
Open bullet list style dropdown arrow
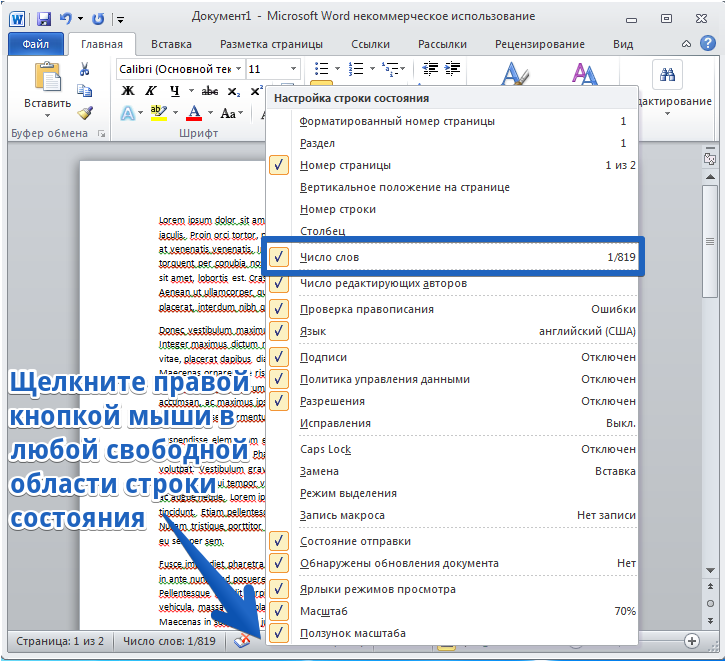(337, 69)
